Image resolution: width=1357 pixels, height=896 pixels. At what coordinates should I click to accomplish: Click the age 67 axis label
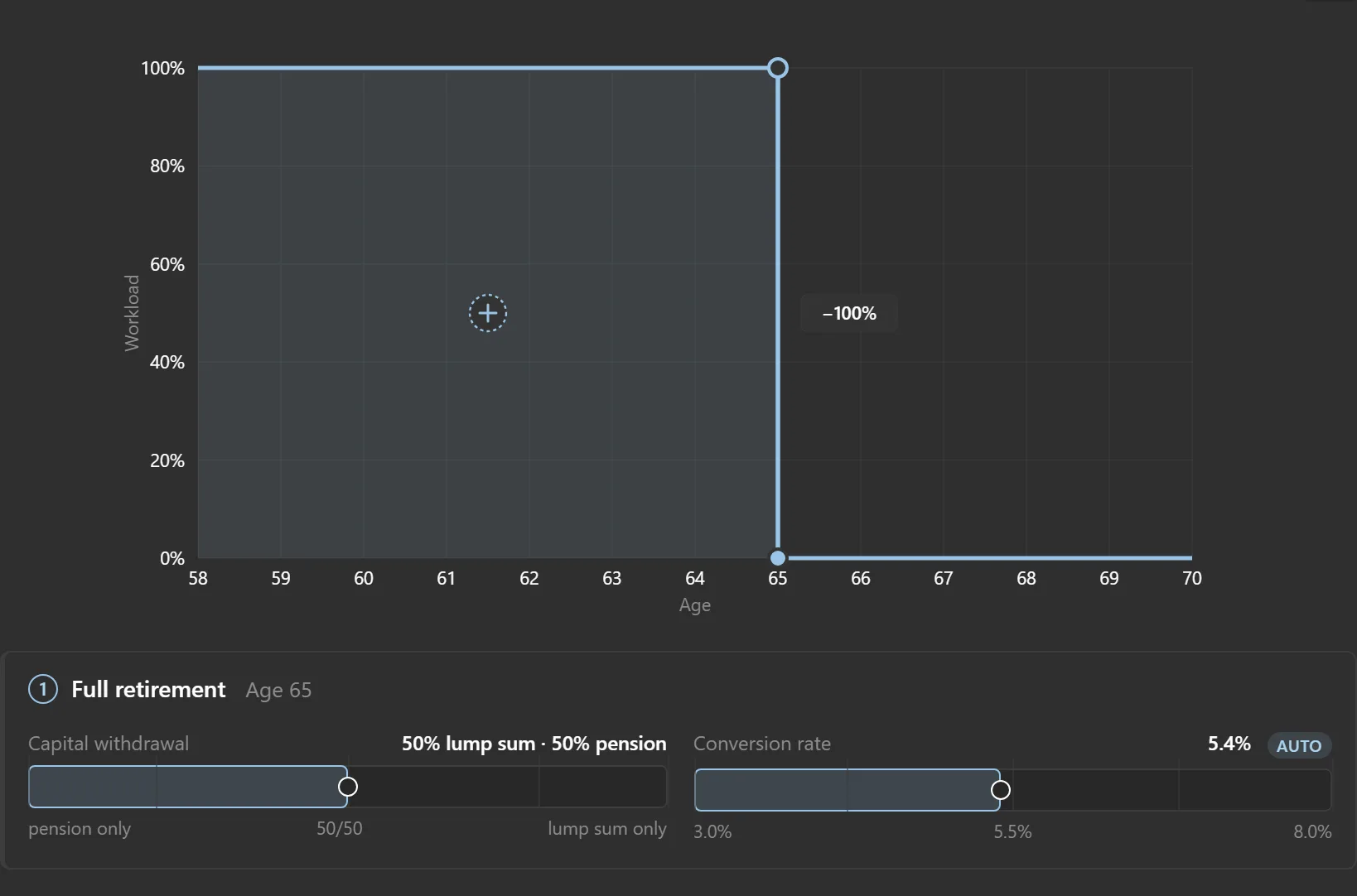pos(944,578)
